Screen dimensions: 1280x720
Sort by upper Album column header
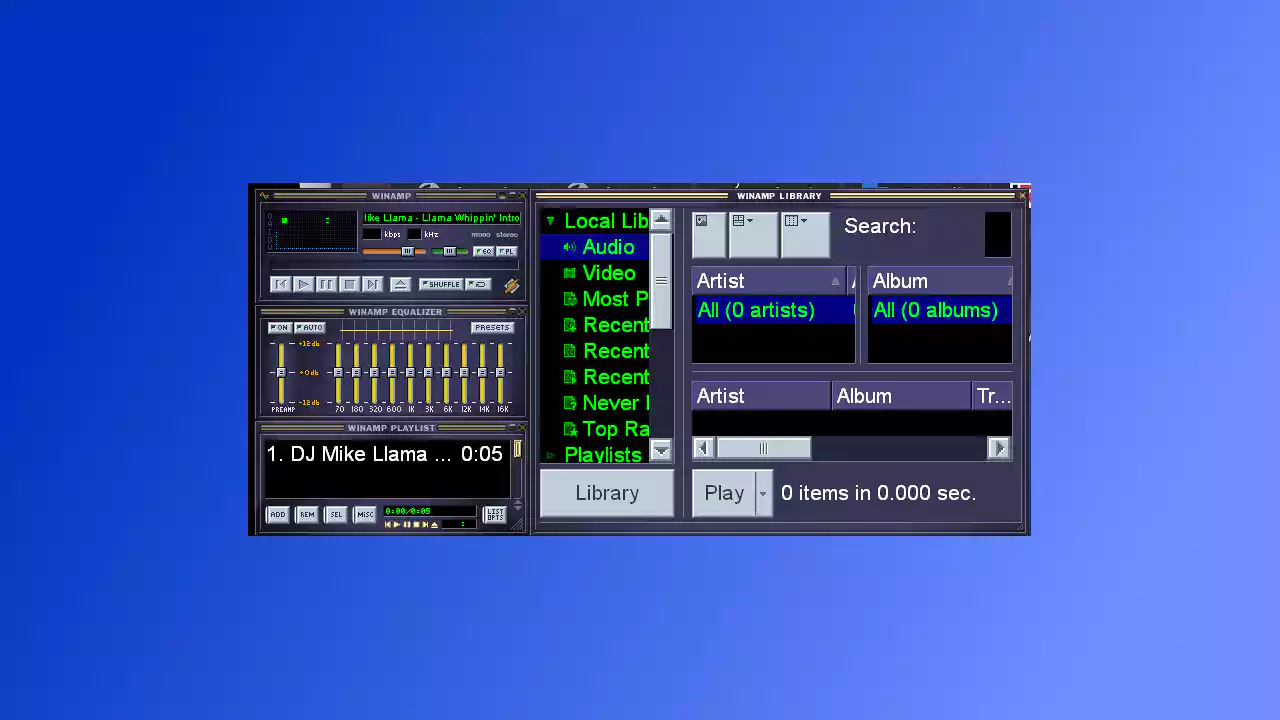pos(940,281)
